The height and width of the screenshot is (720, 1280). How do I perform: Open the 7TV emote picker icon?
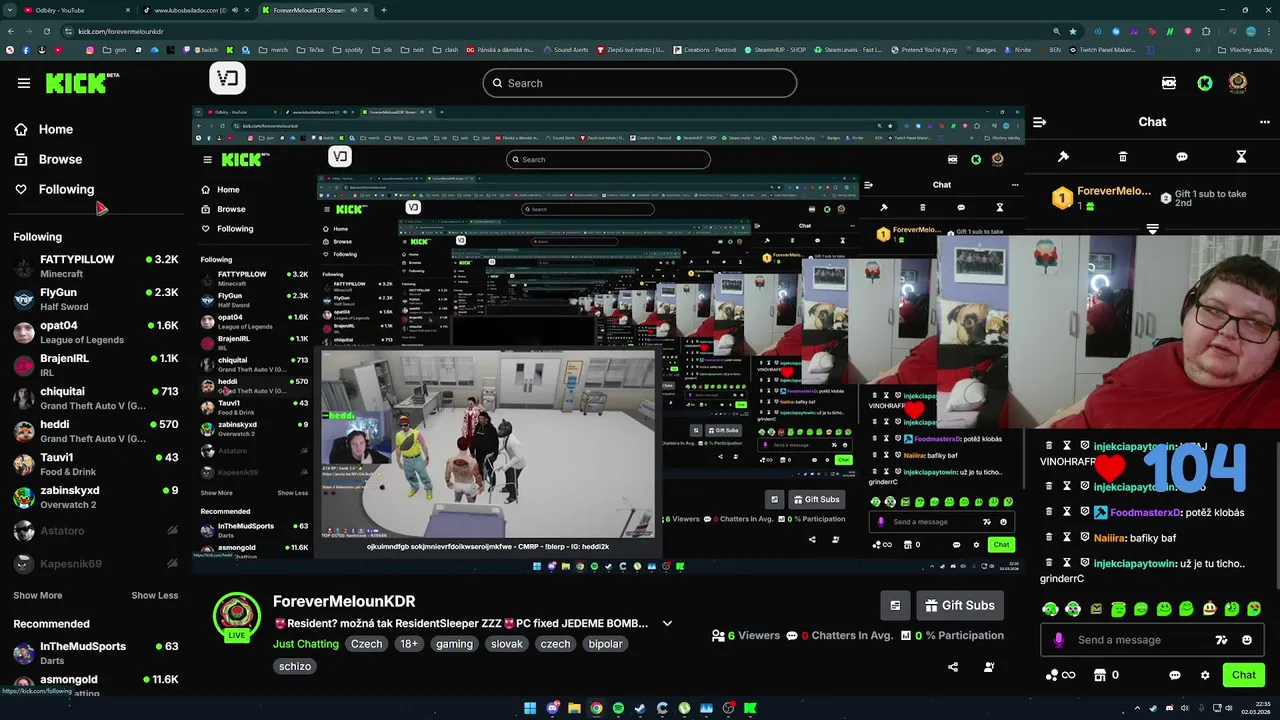coord(1221,640)
